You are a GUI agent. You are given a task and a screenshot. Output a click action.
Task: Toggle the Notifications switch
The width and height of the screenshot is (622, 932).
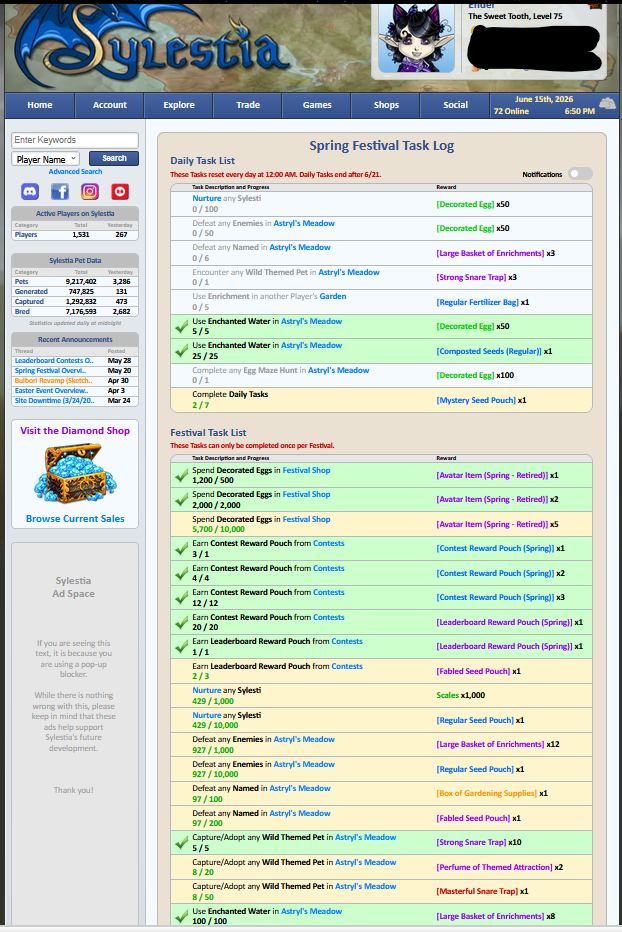click(580, 174)
